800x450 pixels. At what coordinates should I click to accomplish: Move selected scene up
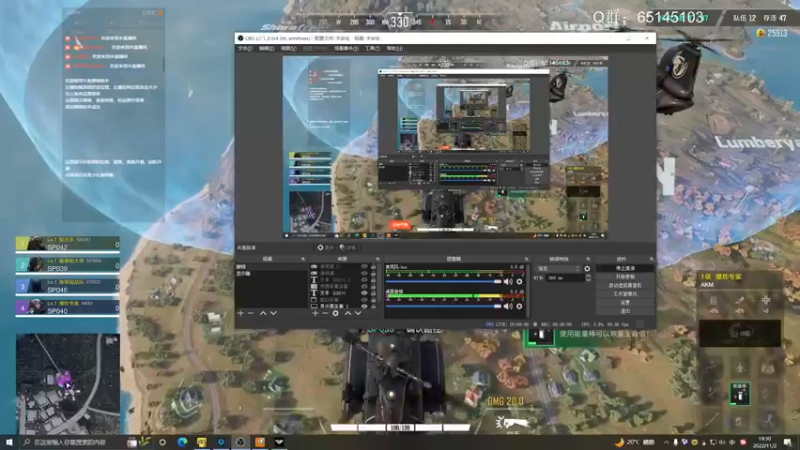coord(263,313)
